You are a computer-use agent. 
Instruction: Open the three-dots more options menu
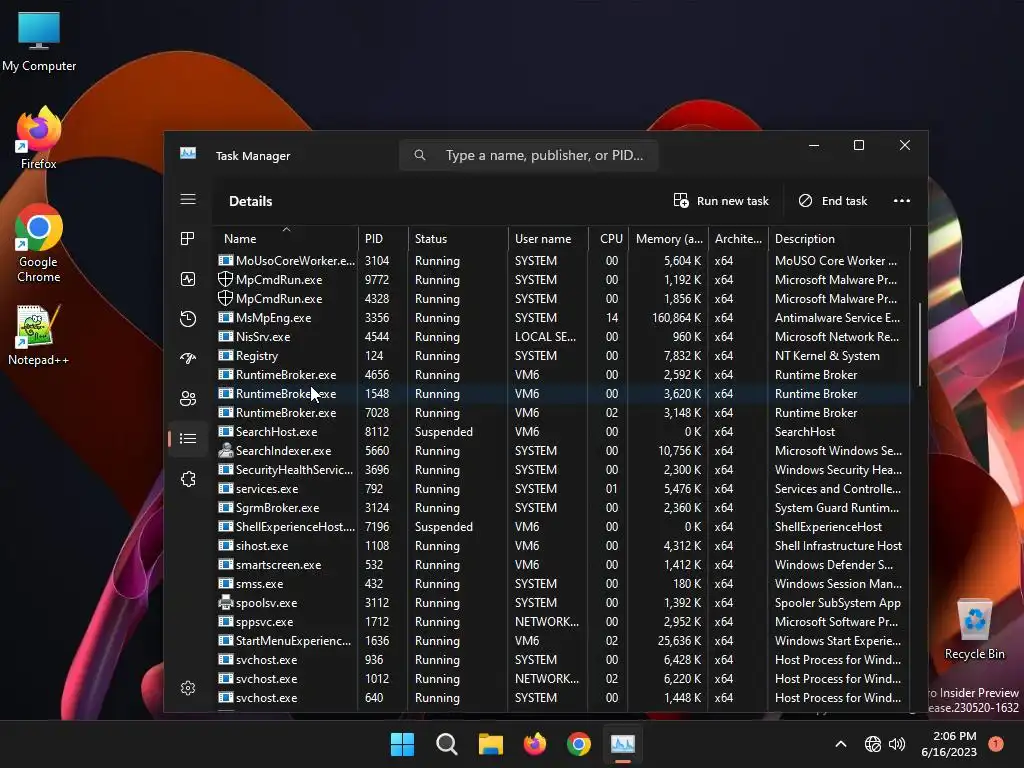tap(902, 200)
